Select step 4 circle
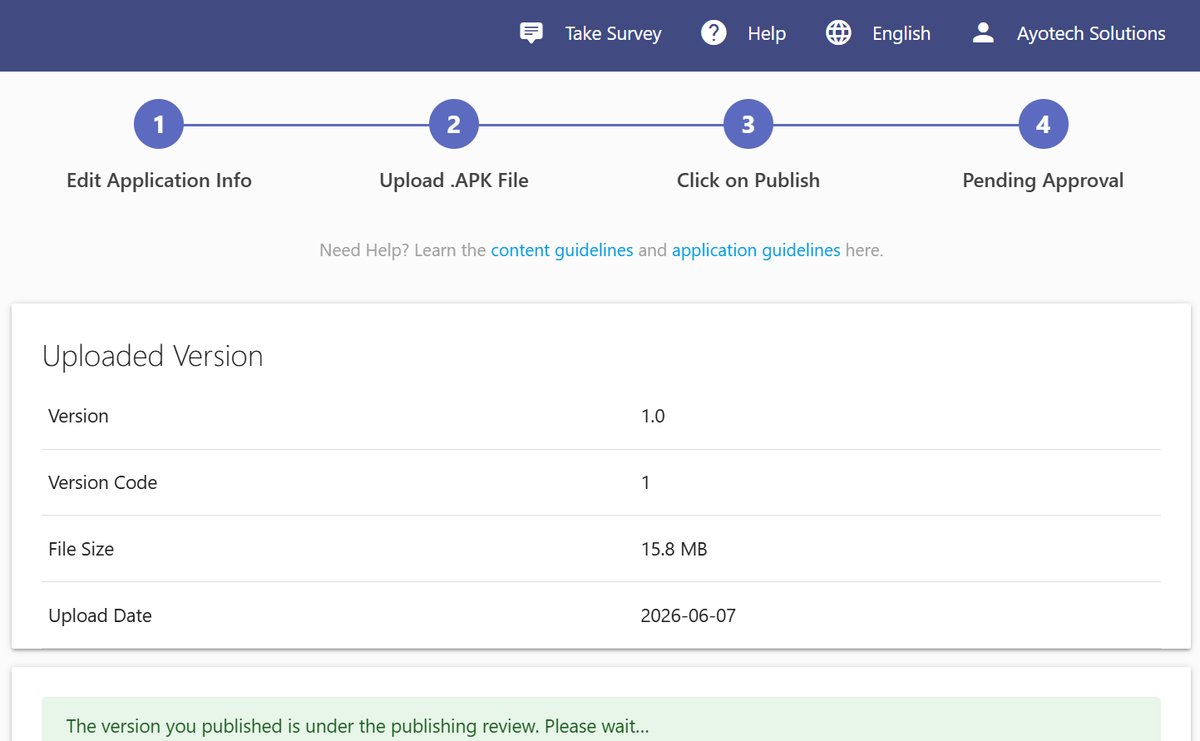 point(1043,124)
